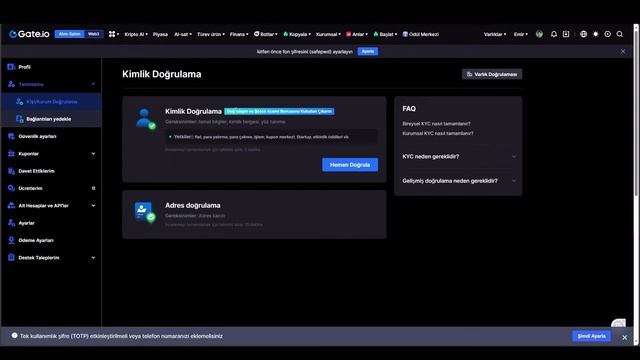Expand the Emir dropdown
The height and width of the screenshot is (360, 640).
pyautogui.click(x=520, y=34)
